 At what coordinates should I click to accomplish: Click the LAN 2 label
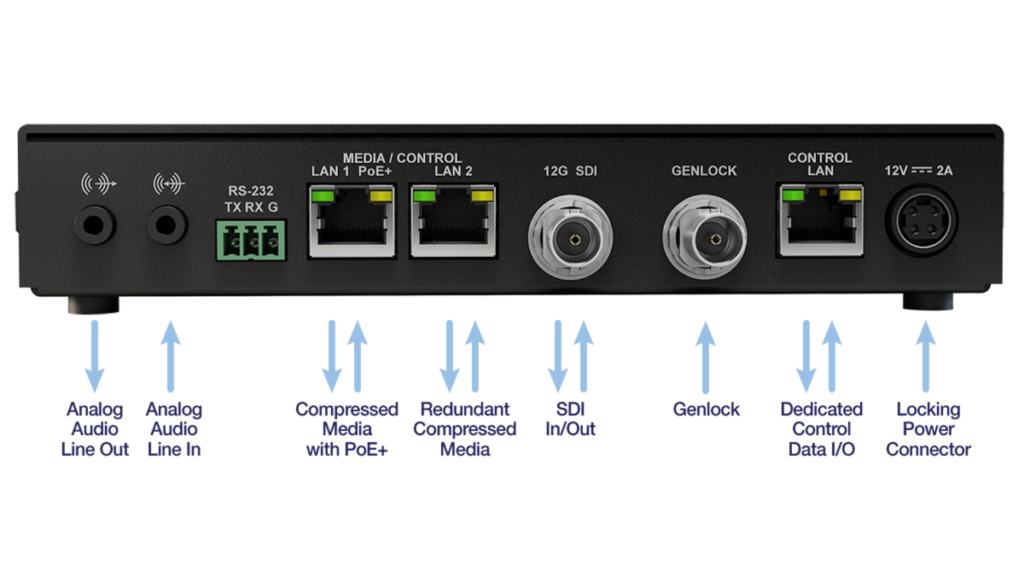point(453,171)
